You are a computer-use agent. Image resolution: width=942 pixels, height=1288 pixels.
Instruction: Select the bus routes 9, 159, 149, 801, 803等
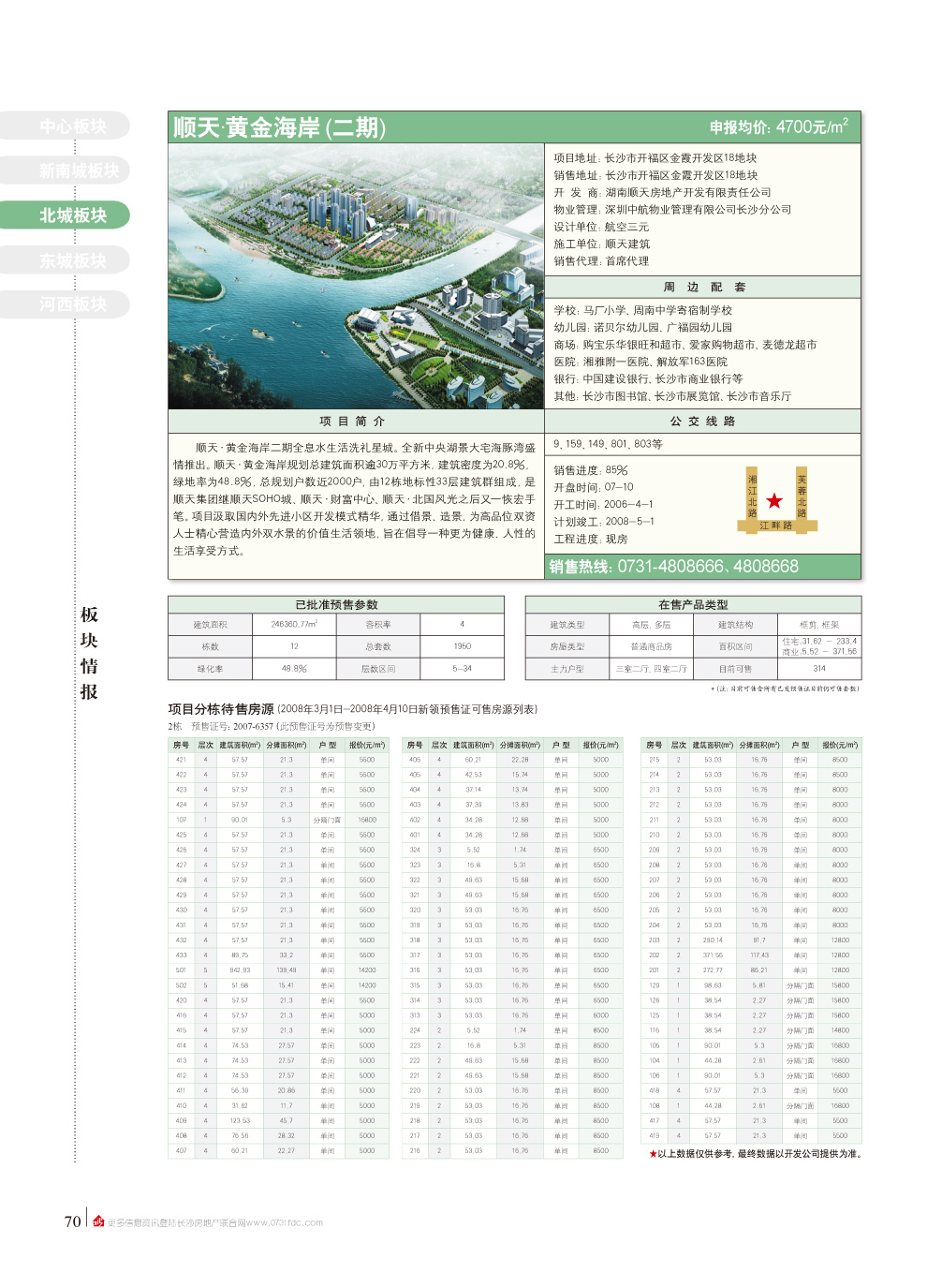click(608, 444)
